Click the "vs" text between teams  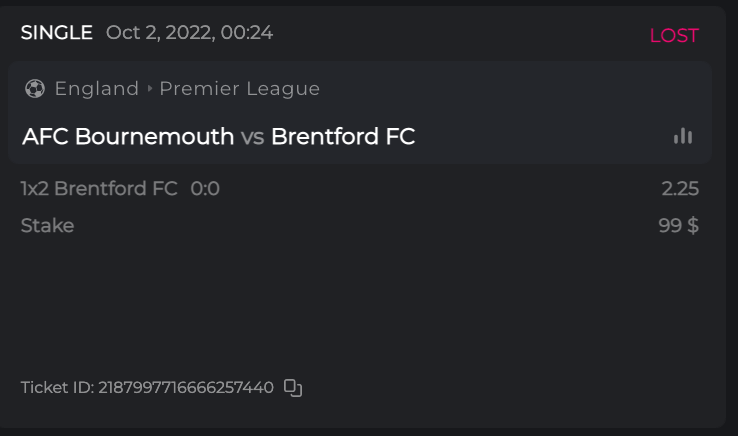(252, 137)
